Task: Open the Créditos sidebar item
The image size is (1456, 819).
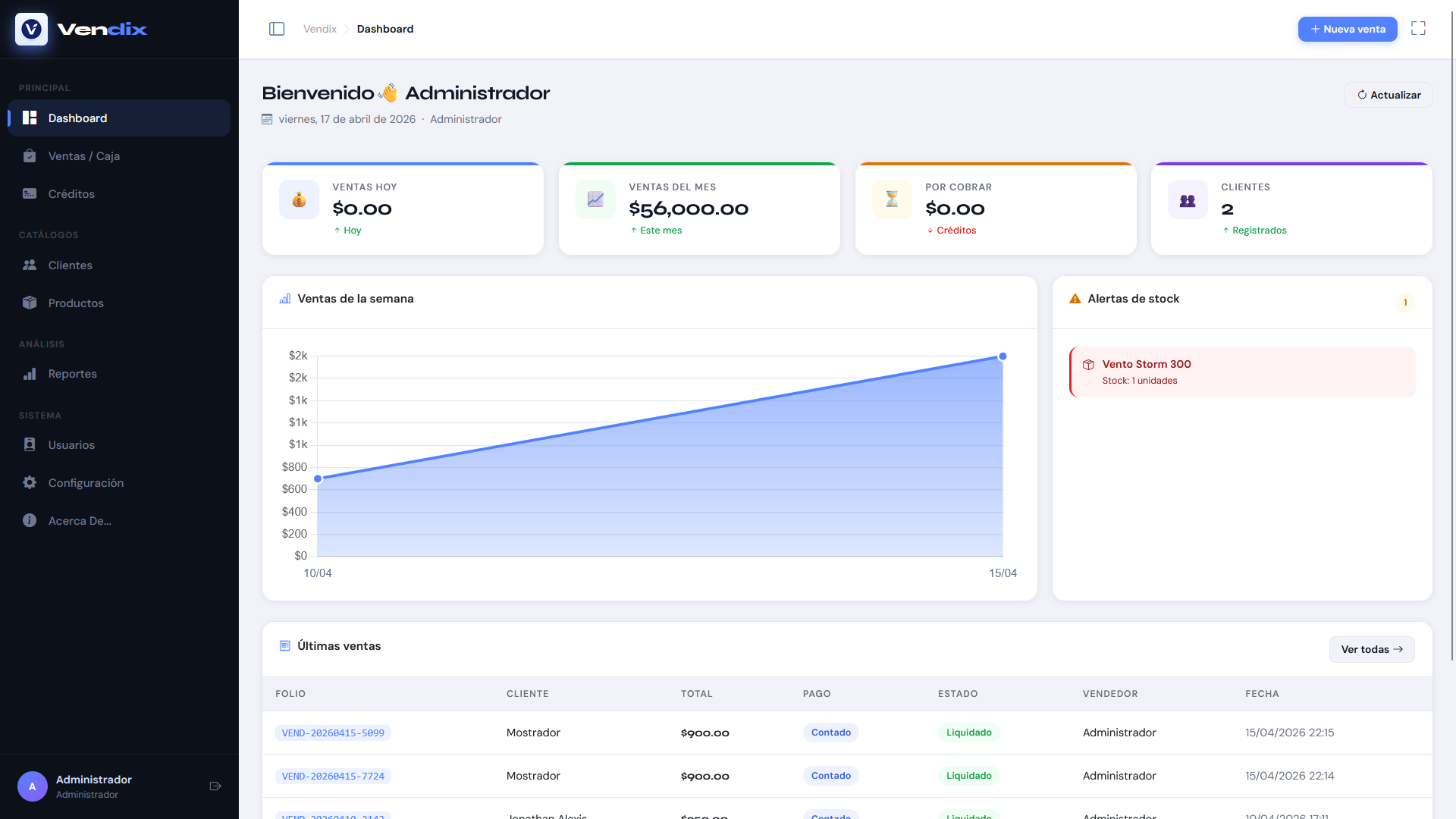Action: click(x=71, y=194)
